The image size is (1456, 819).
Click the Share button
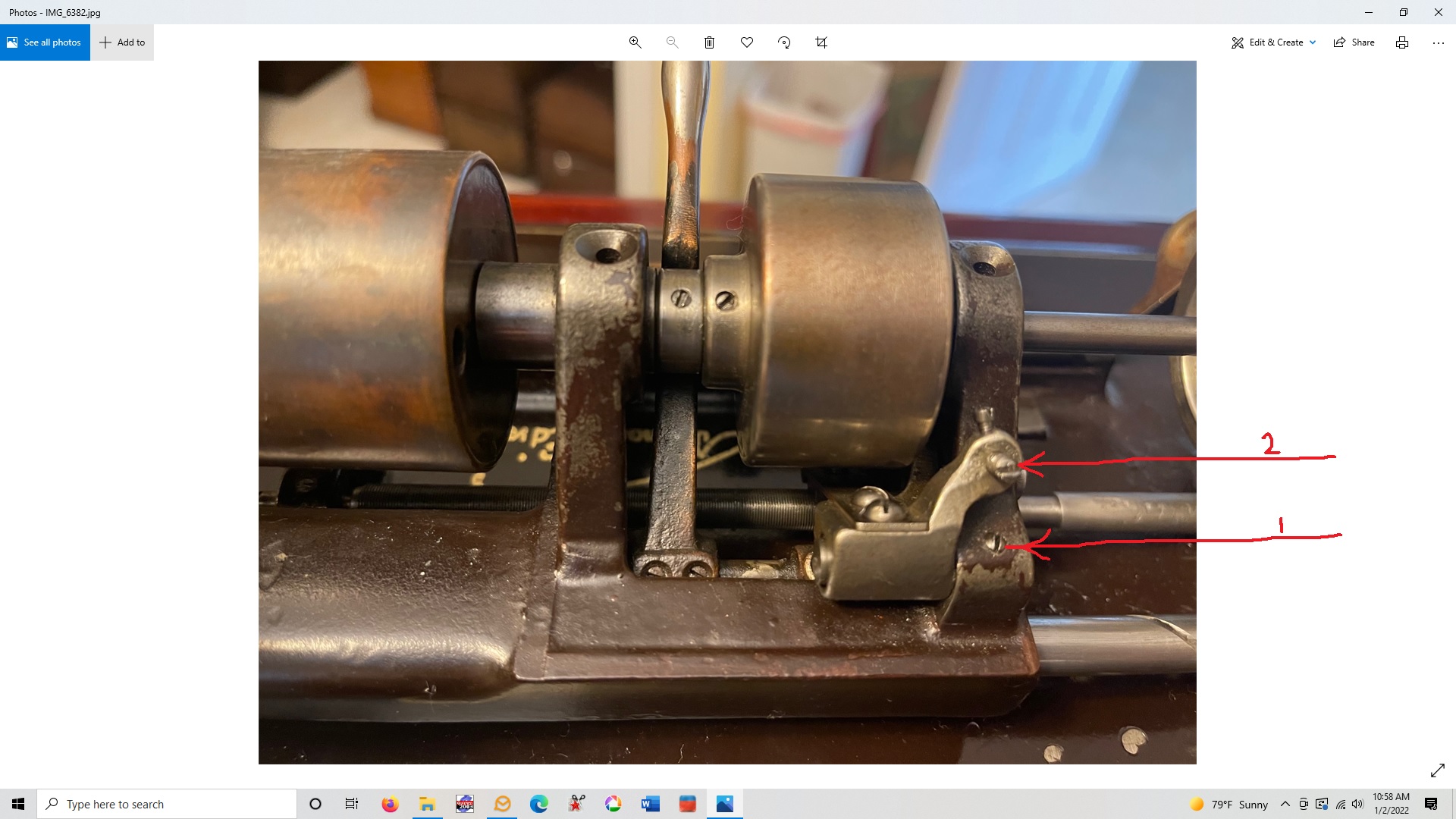tap(1354, 42)
